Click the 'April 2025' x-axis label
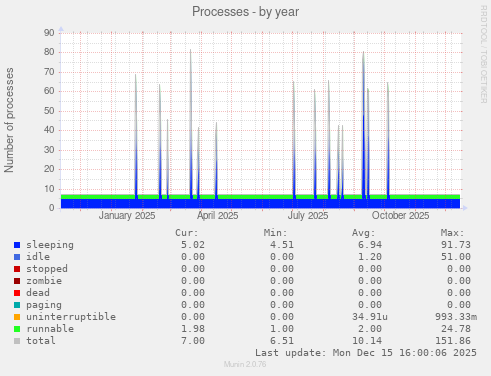Viewport: 491px width, 376px height. (x=217, y=216)
